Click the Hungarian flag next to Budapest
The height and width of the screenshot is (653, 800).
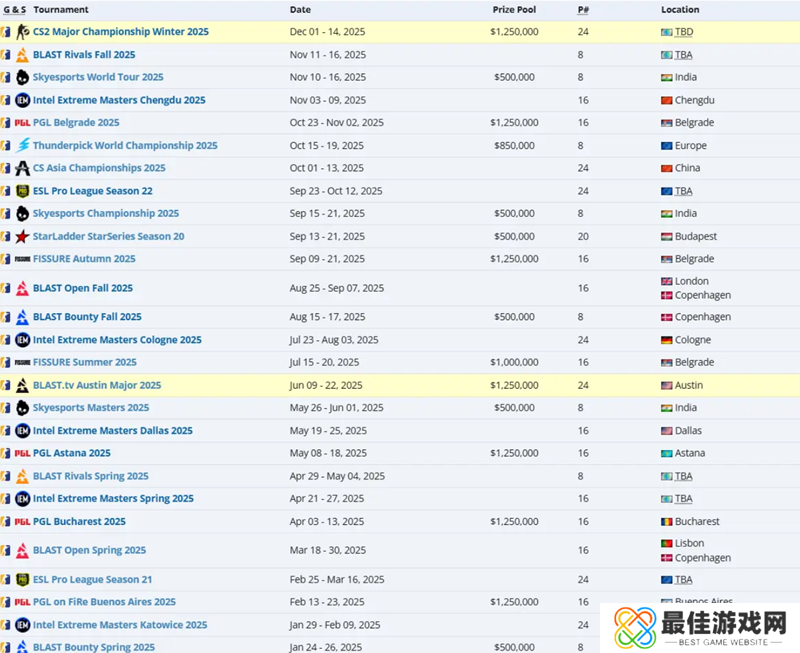point(666,237)
